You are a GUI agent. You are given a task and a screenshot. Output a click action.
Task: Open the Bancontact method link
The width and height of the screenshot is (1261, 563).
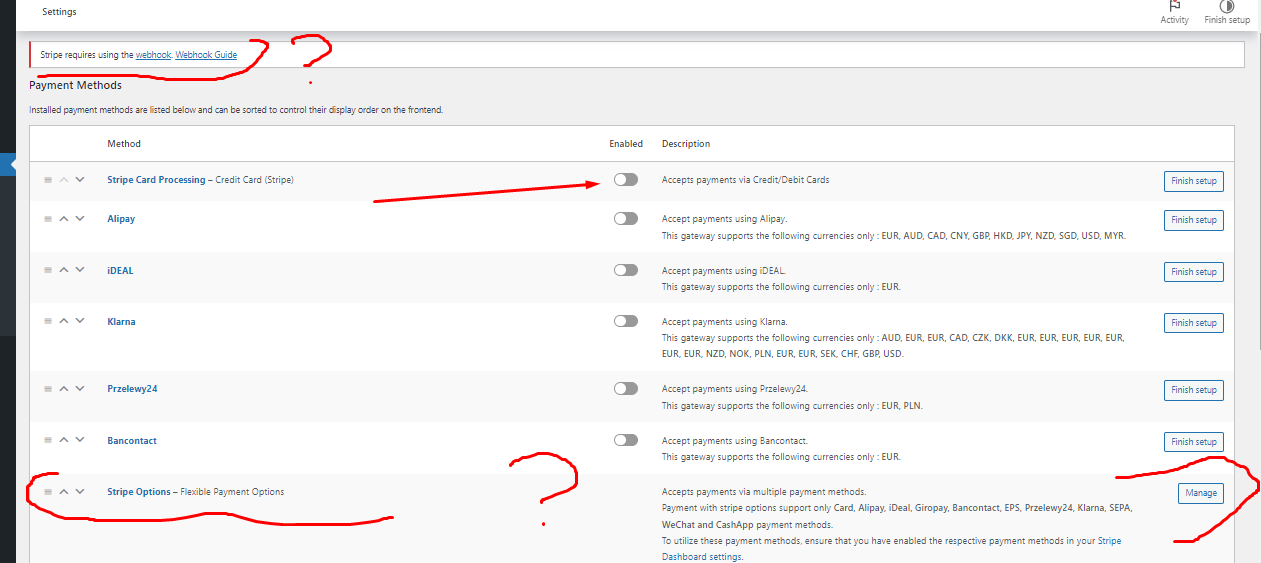[x=132, y=441]
